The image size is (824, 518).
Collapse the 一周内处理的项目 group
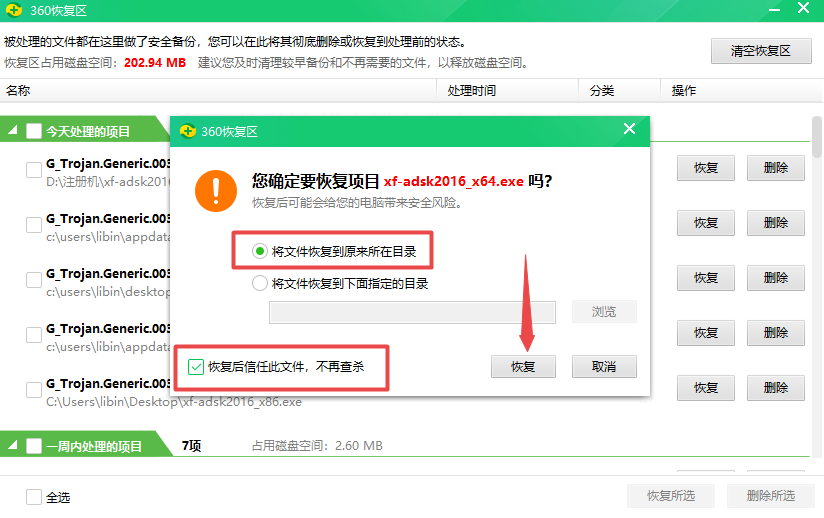tap(13, 446)
